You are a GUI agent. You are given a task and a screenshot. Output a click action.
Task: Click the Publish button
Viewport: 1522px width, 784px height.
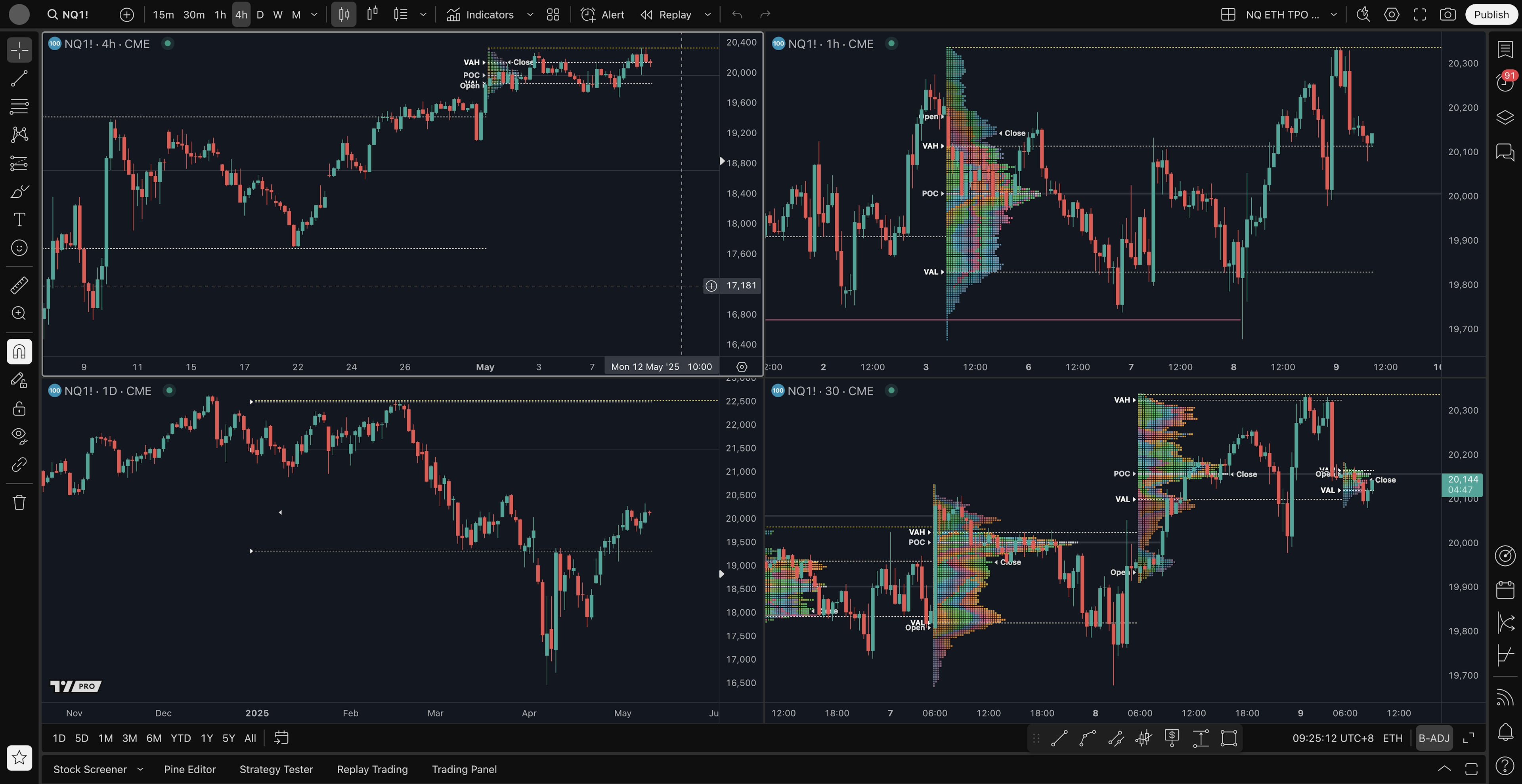[1491, 15]
